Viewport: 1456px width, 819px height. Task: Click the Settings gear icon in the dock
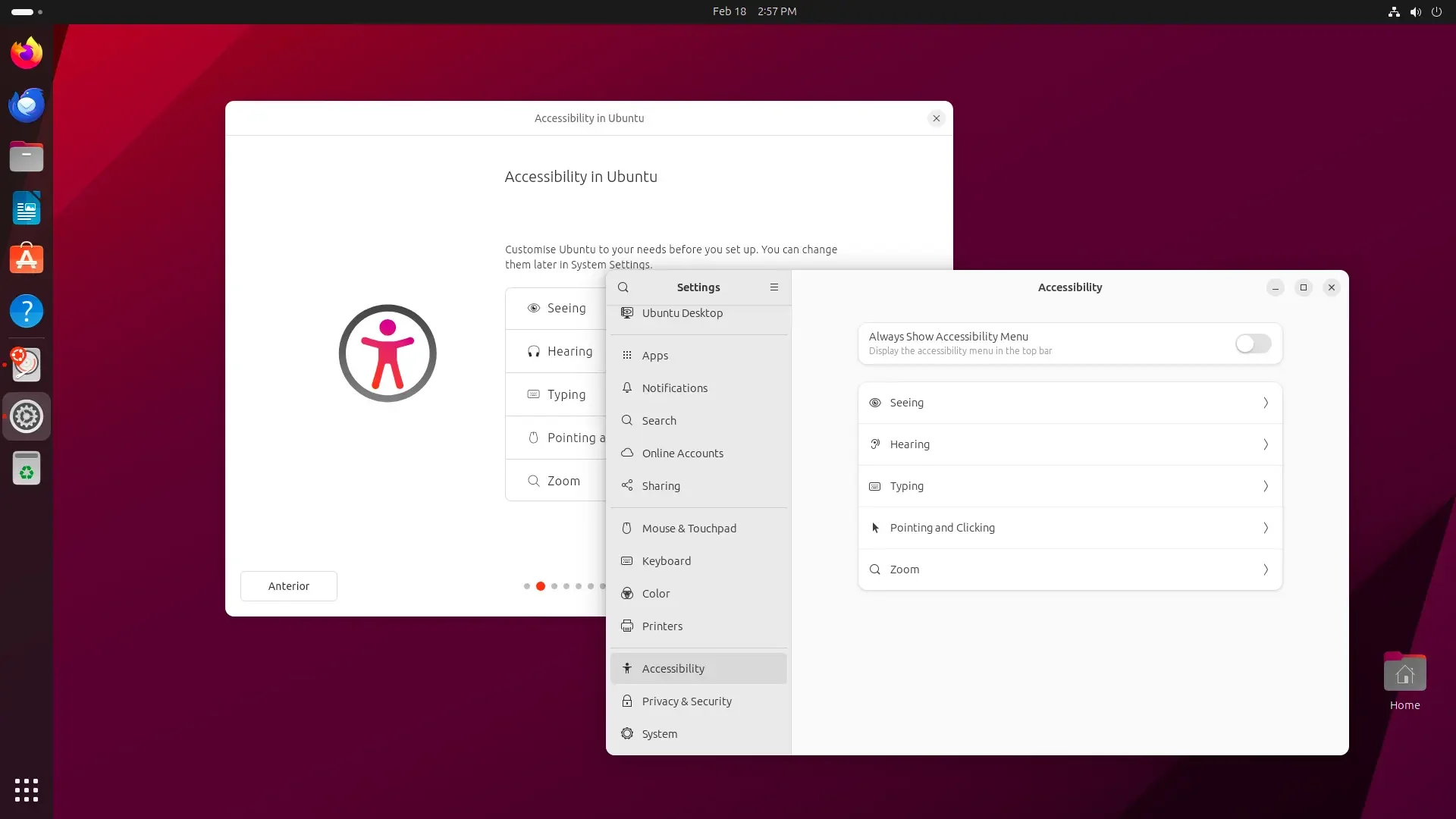[27, 416]
